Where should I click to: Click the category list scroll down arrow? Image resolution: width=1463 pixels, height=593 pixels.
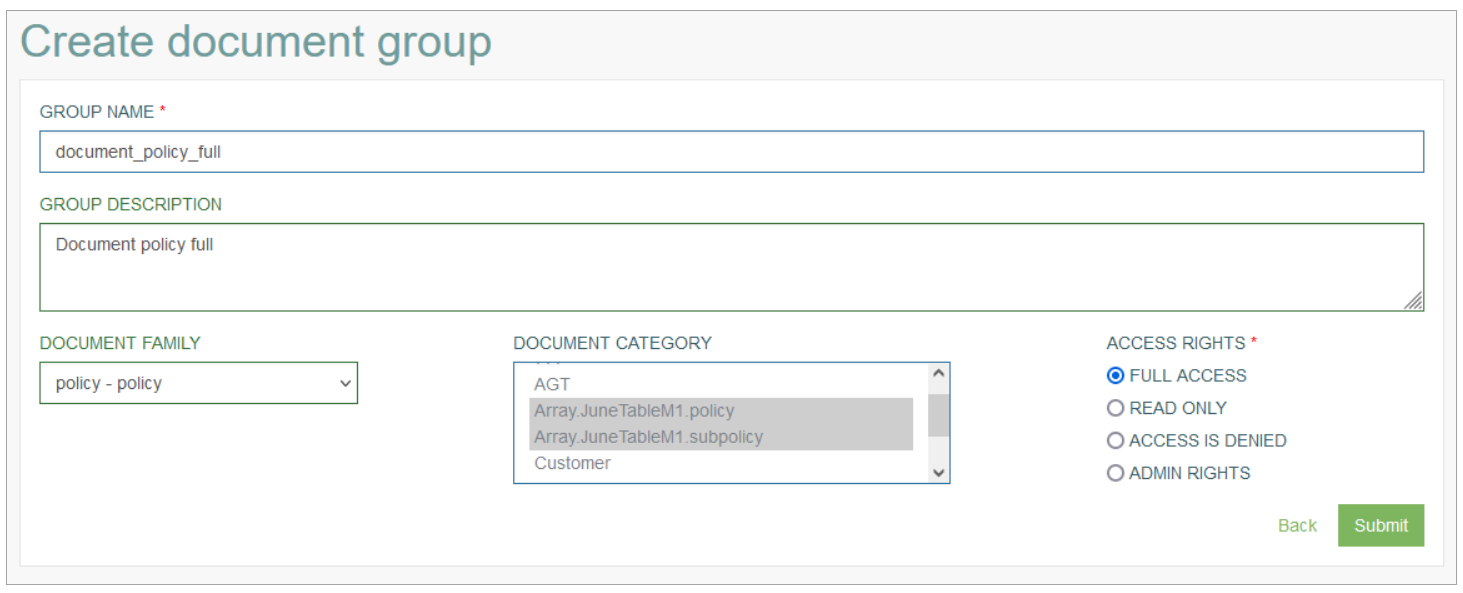tap(938, 472)
